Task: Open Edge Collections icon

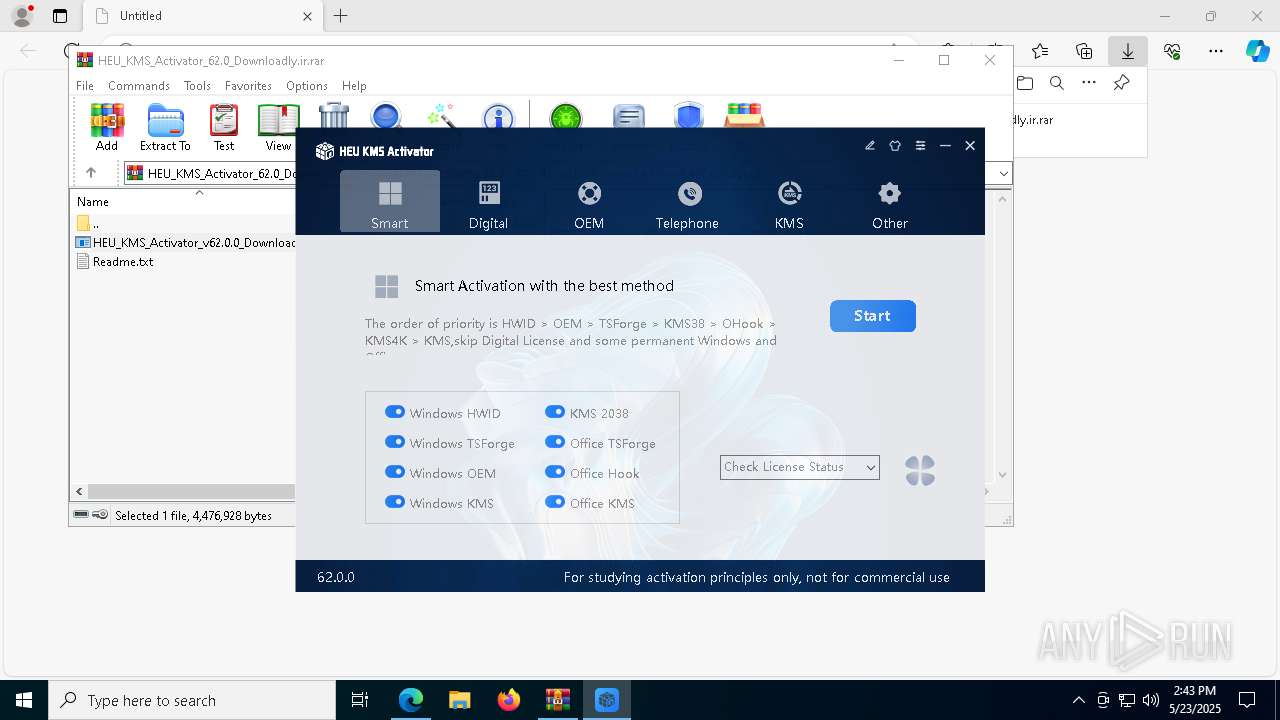Action: 1084,51
